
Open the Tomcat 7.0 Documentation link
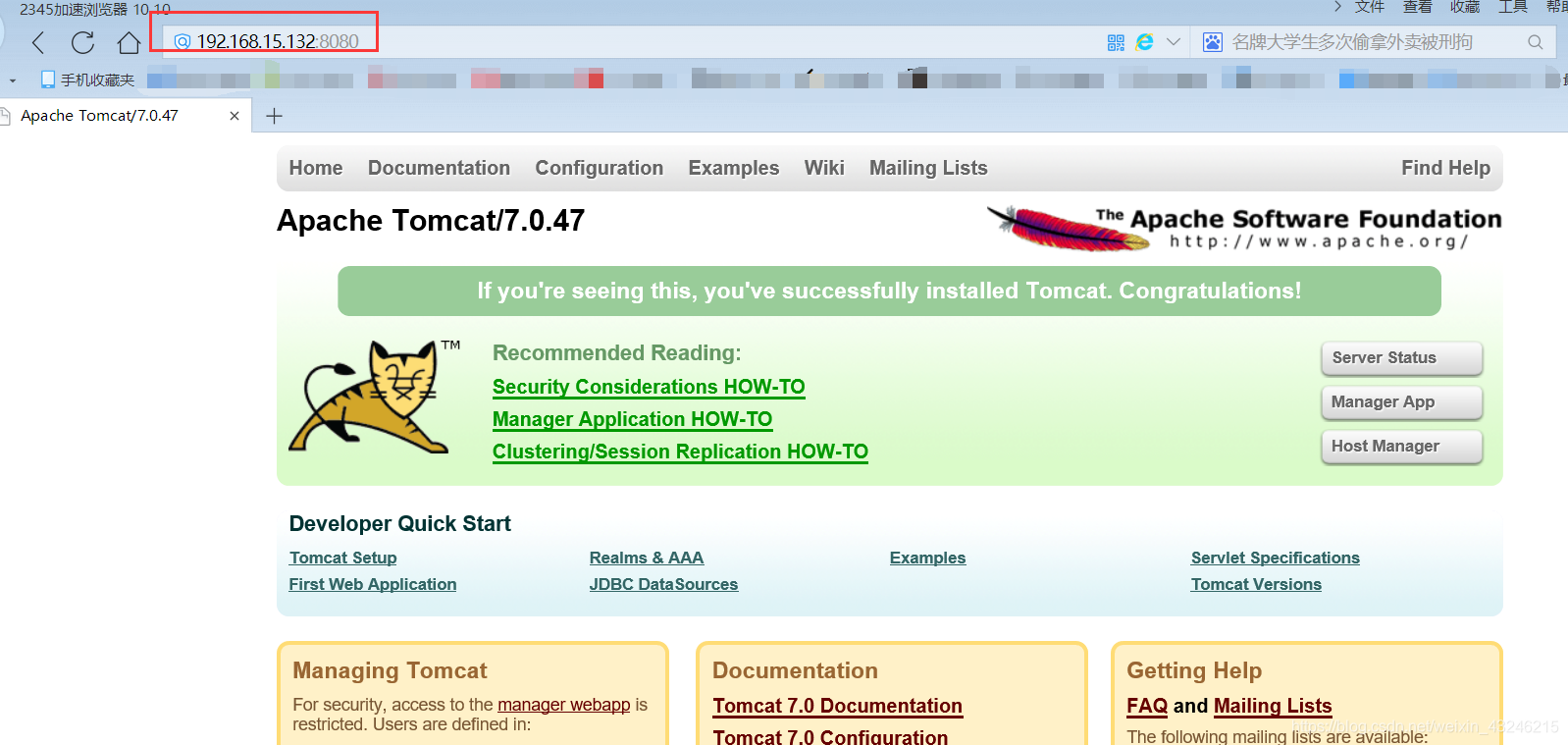click(x=837, y=706)
